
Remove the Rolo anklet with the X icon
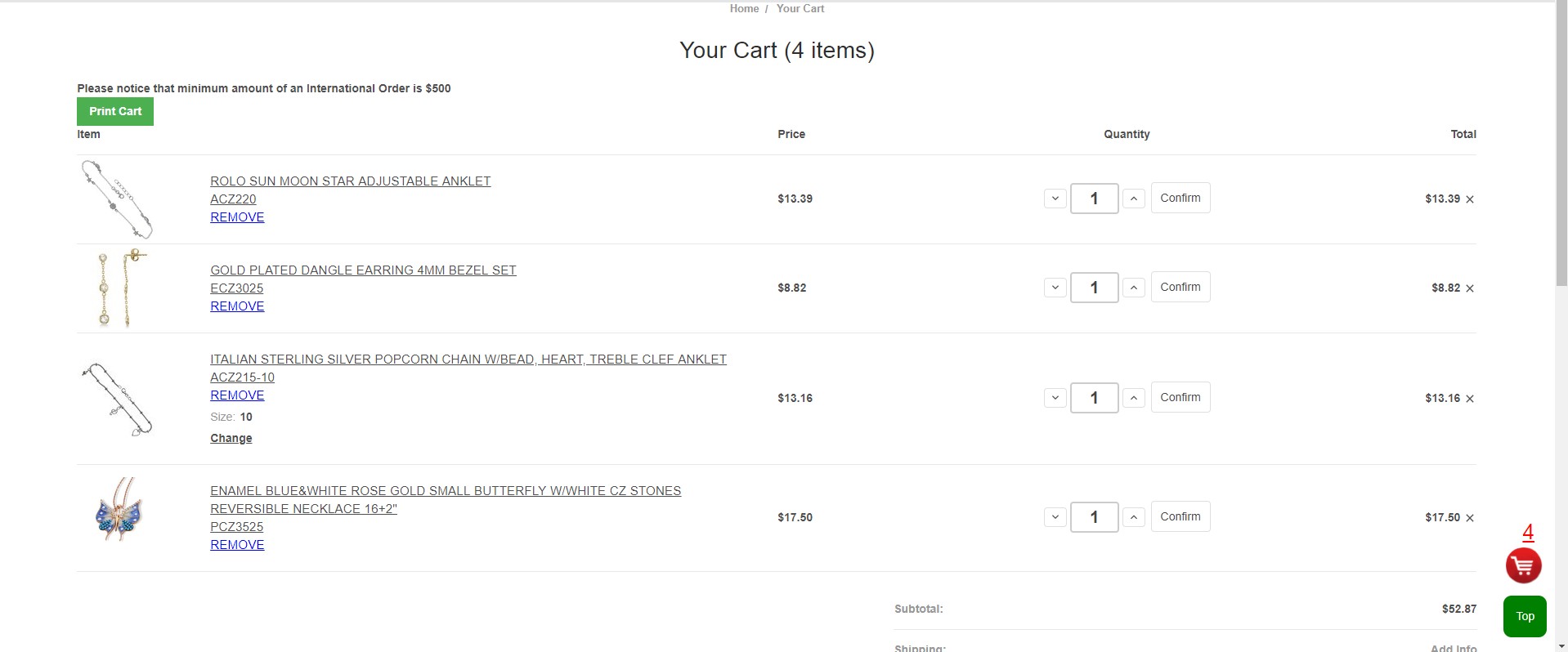(x=1470, y=199)
